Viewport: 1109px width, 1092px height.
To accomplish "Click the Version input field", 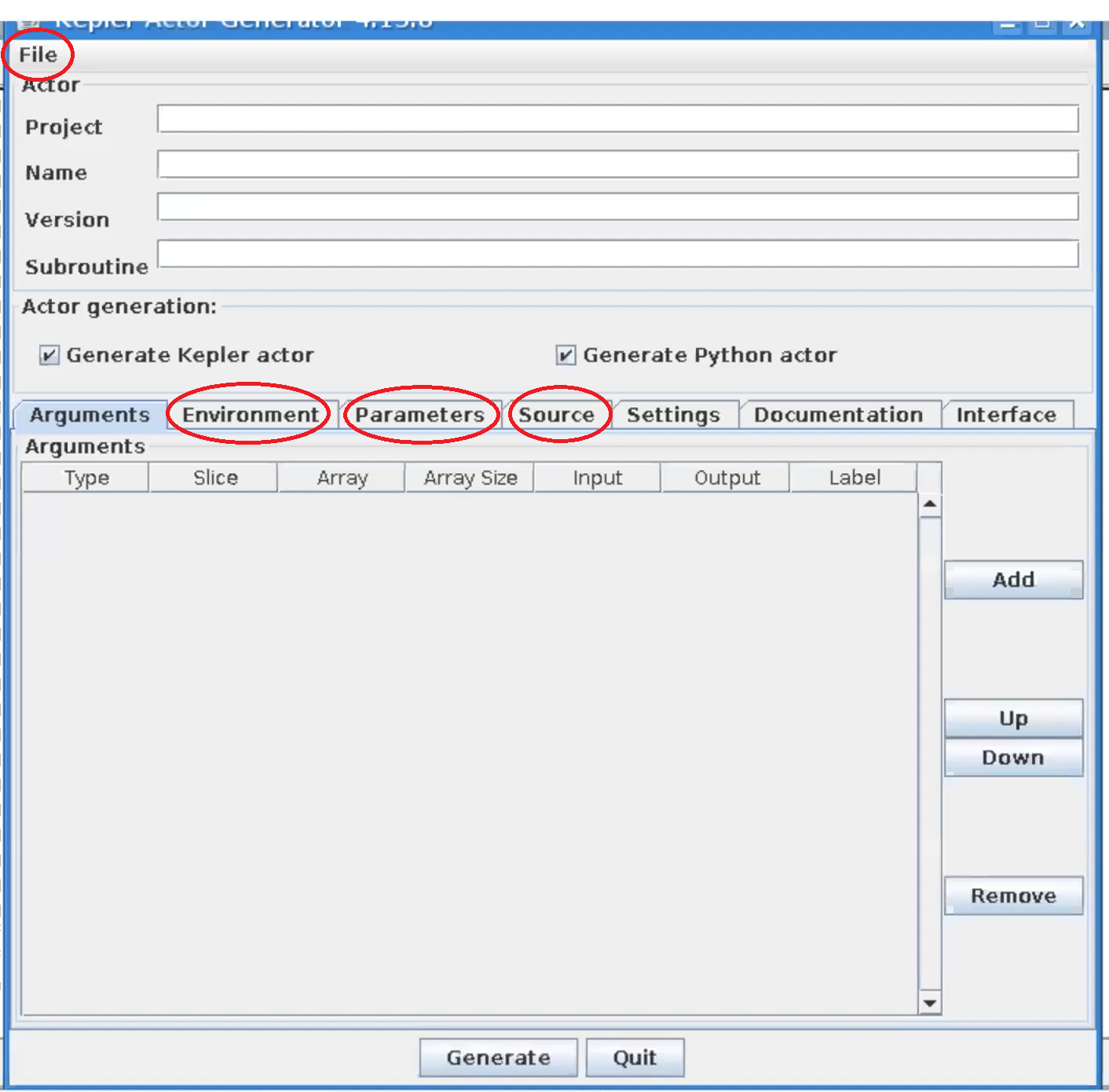I will click(617, 207).
